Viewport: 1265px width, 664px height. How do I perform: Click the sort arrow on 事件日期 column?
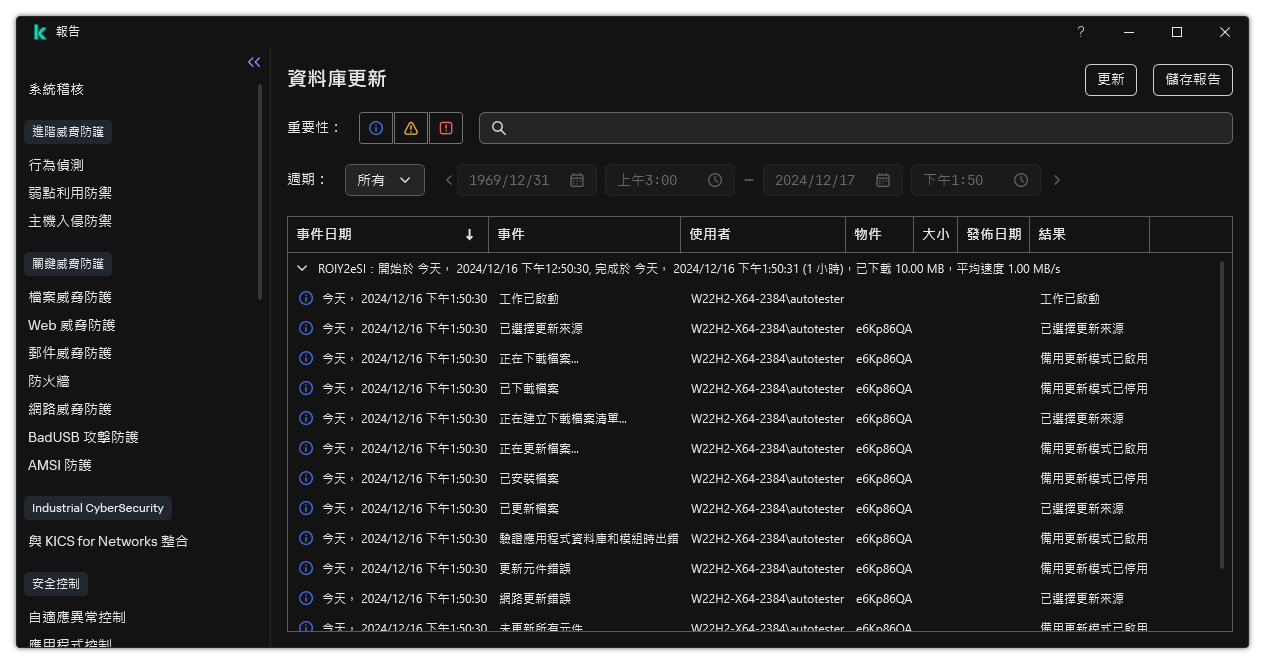[469, 234]
